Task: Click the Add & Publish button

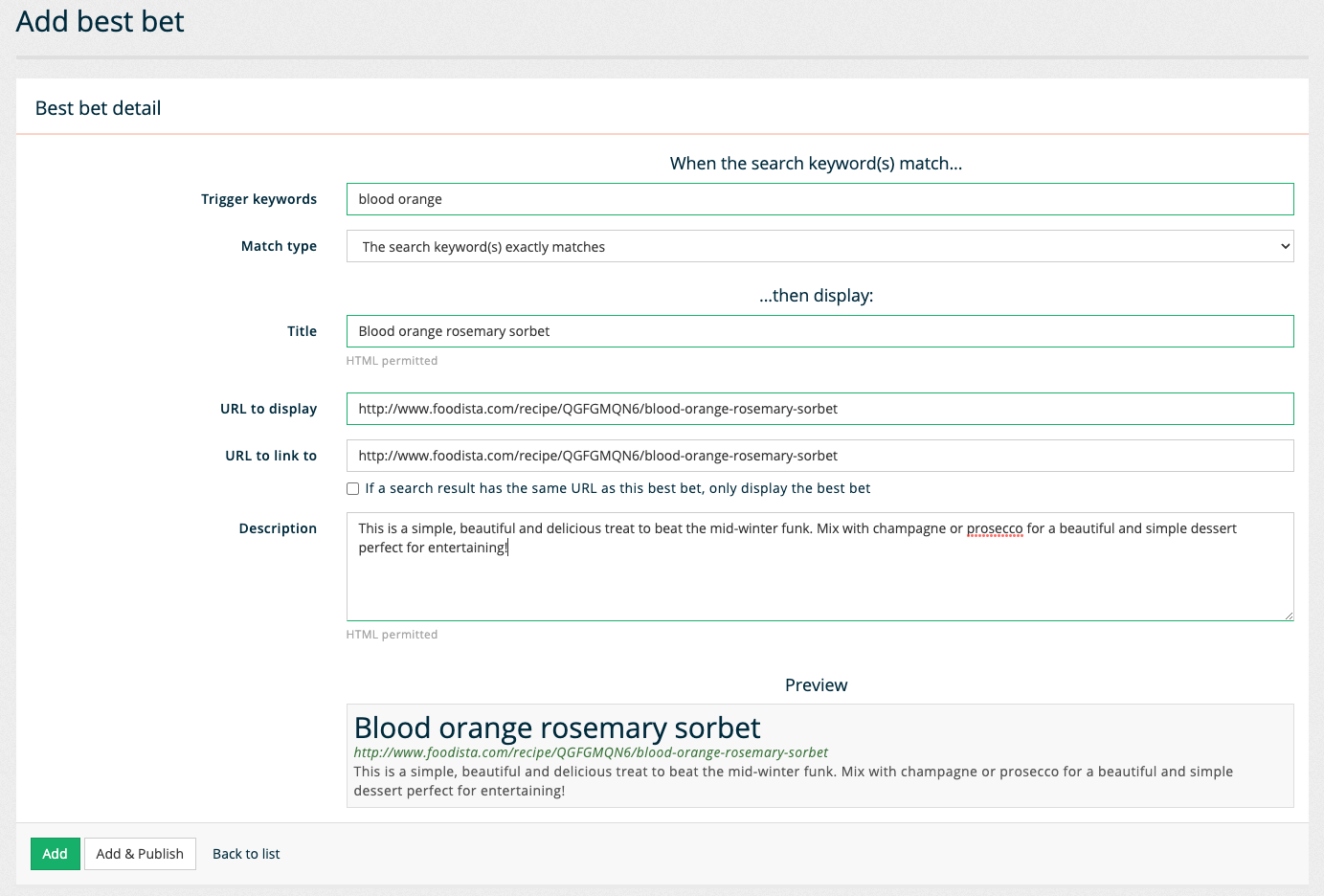Action: point(140,854)
